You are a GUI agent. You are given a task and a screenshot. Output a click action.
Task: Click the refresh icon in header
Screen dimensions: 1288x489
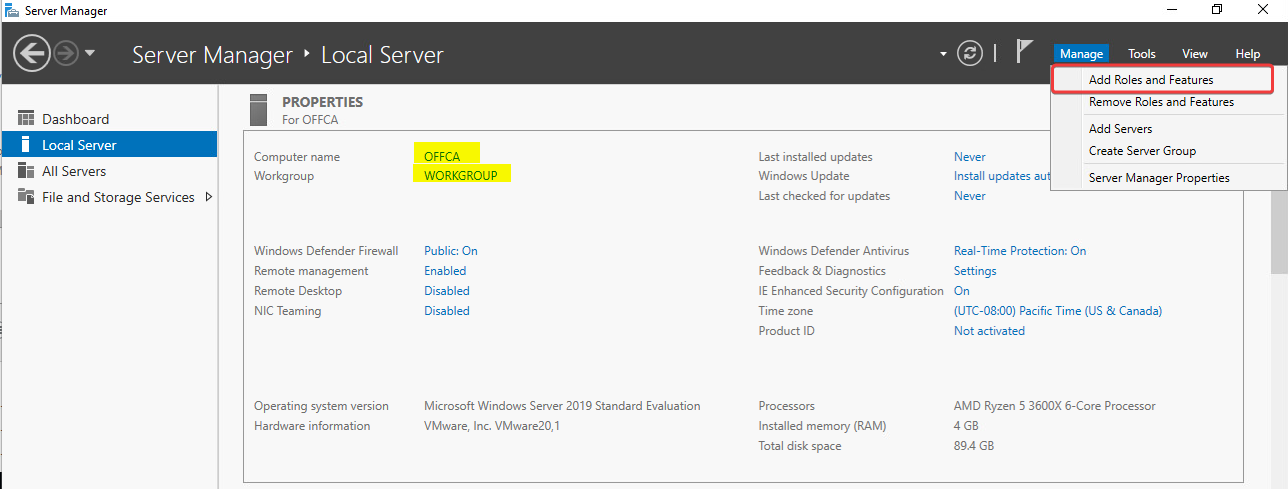click(x=969, y=53)
